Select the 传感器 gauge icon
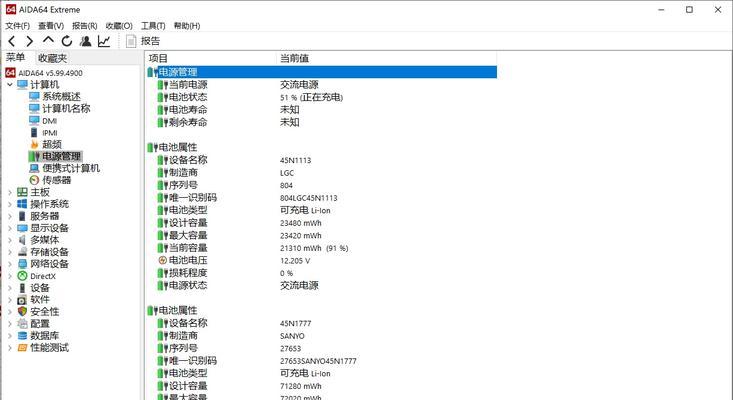733x400 pixels. point(34,180)
